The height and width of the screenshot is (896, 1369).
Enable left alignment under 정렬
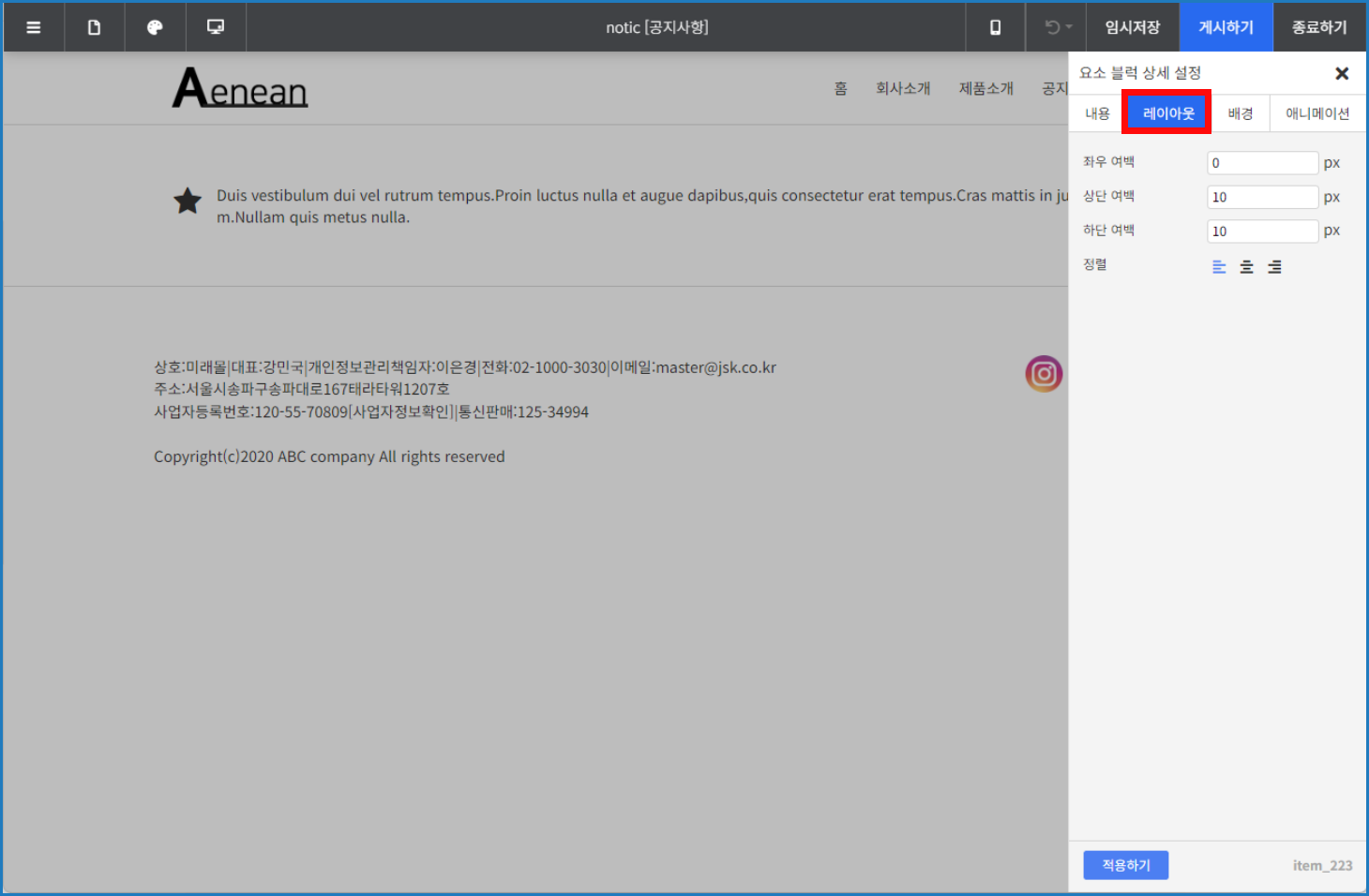point(1218,266)
